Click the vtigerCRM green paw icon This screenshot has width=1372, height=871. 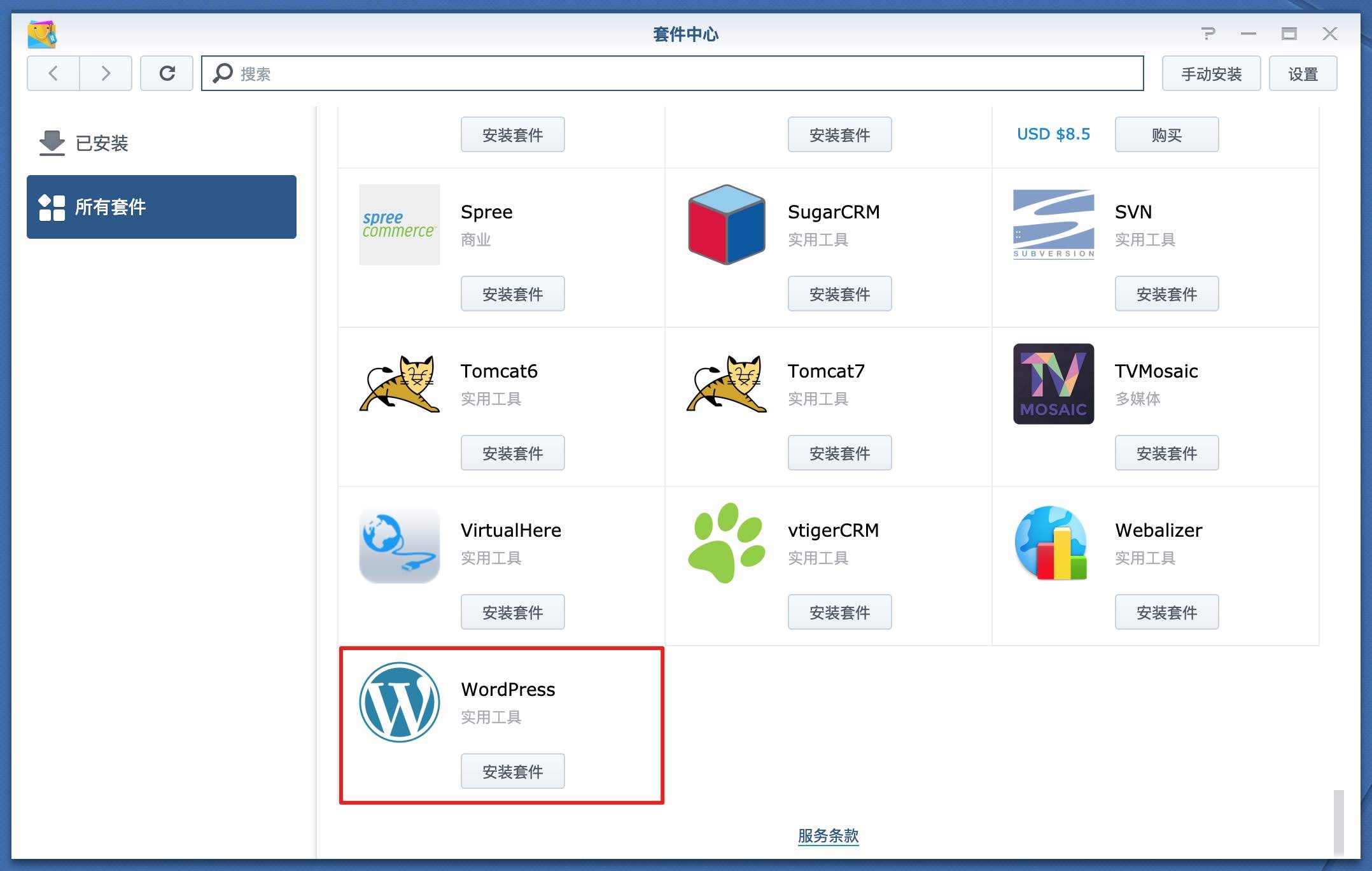(726, 542)
